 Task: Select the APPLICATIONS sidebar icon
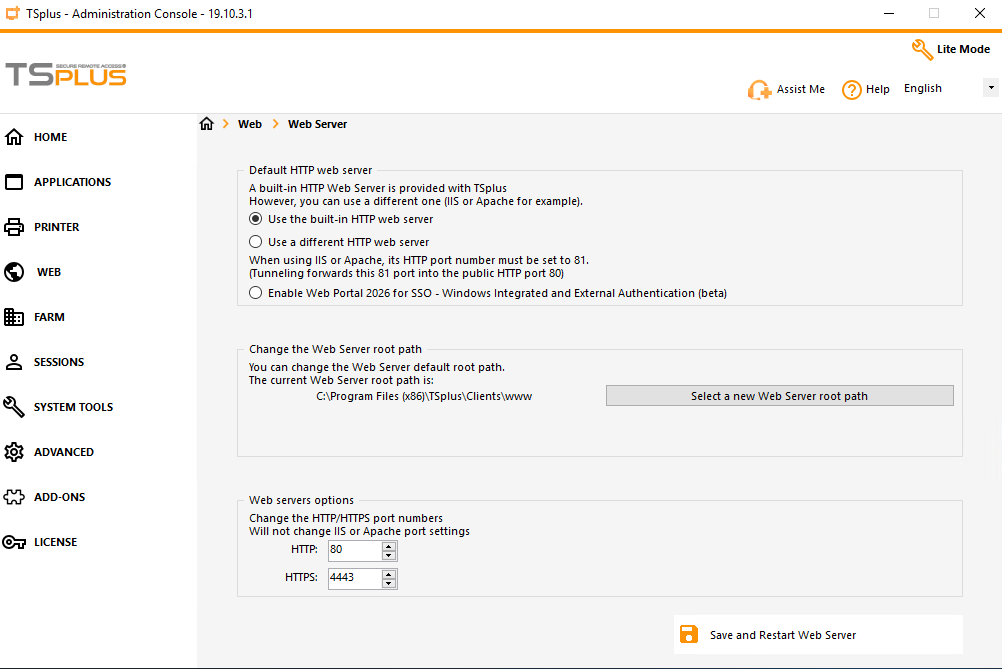coord(68,181)
